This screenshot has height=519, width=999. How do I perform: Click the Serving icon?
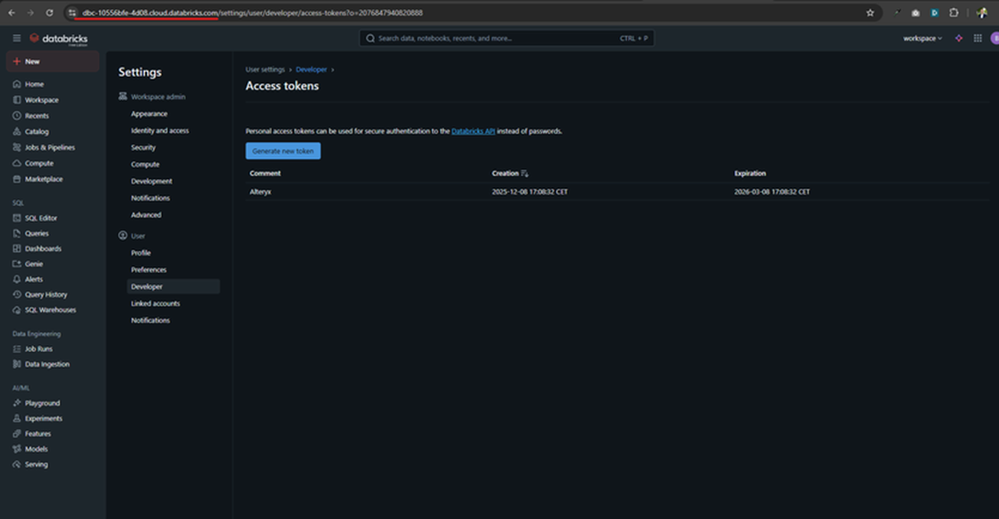point(17,464)
